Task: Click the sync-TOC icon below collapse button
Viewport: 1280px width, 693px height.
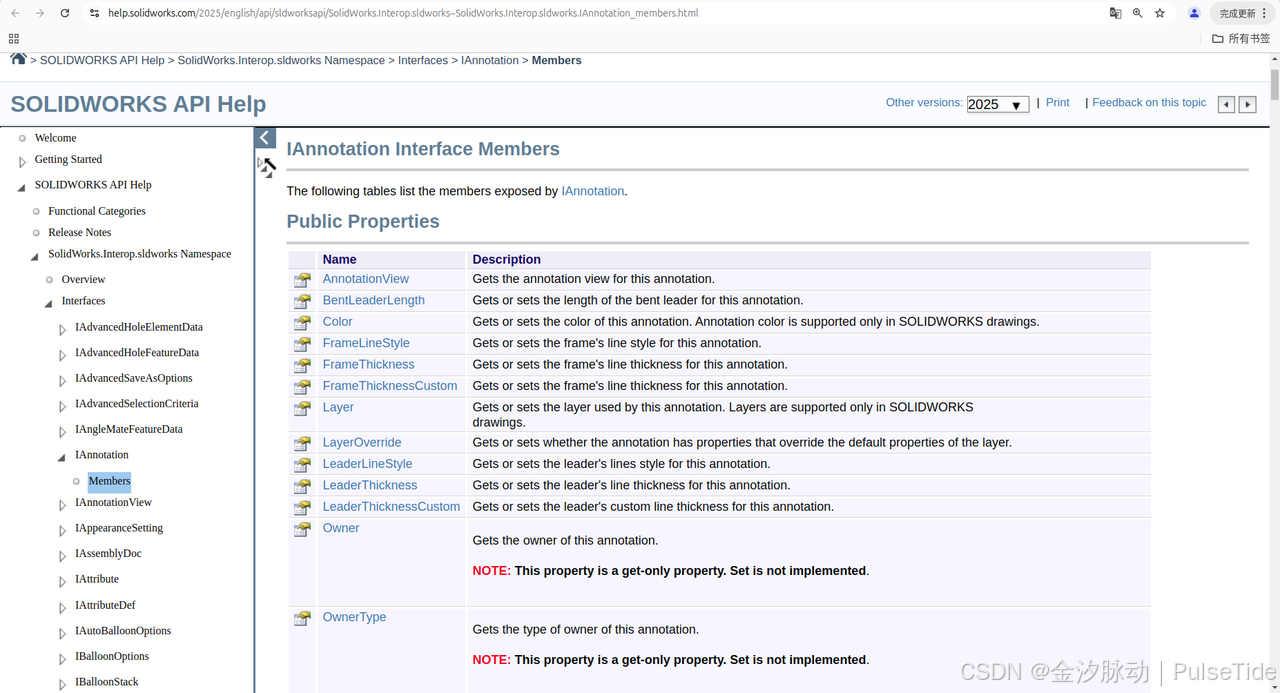Action: click(x=266, y=166)
